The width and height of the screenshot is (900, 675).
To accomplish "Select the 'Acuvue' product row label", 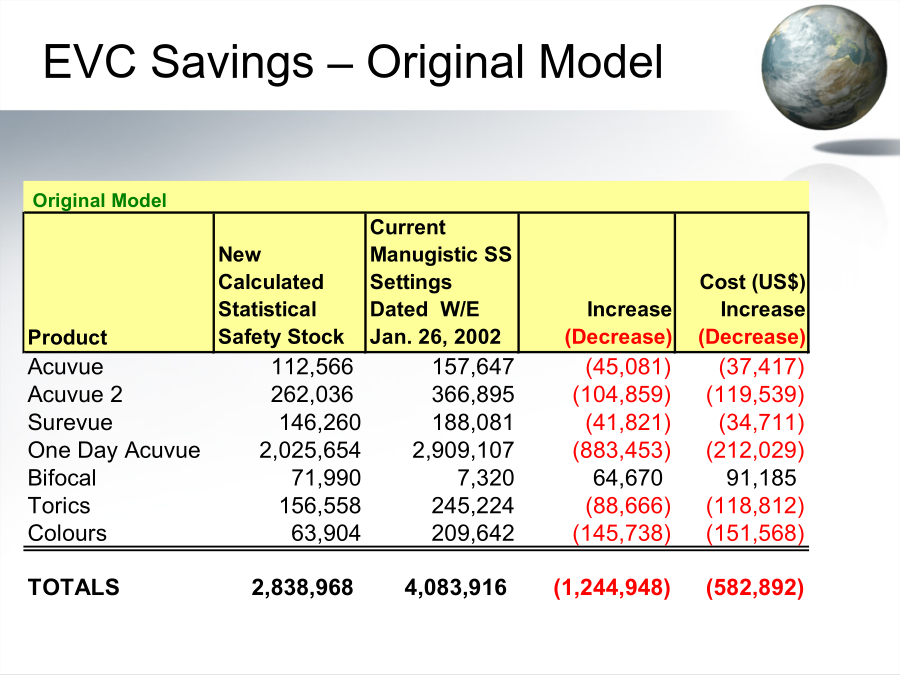I will (65, 367).
